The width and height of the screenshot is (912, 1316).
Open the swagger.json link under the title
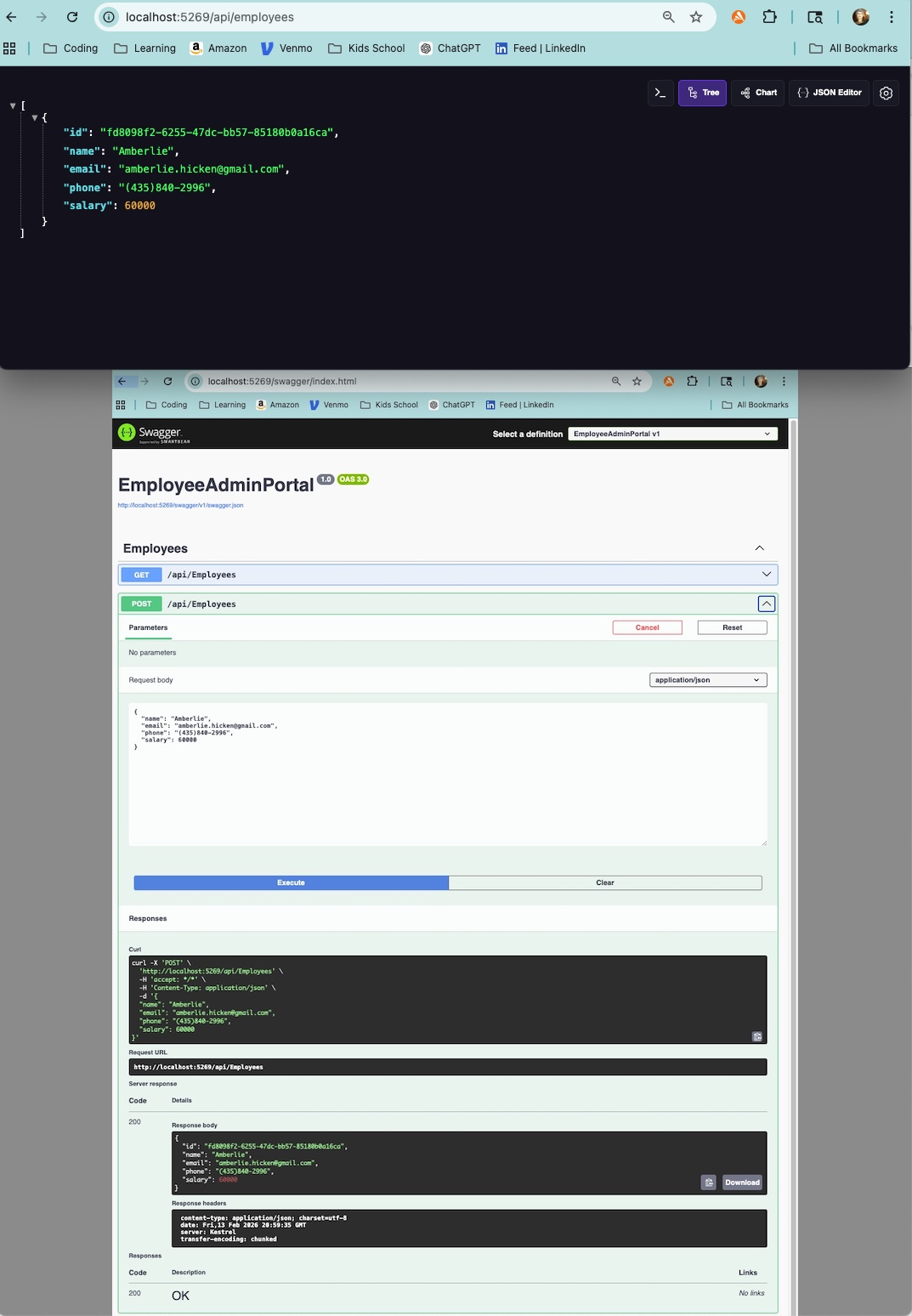(180, 505)
